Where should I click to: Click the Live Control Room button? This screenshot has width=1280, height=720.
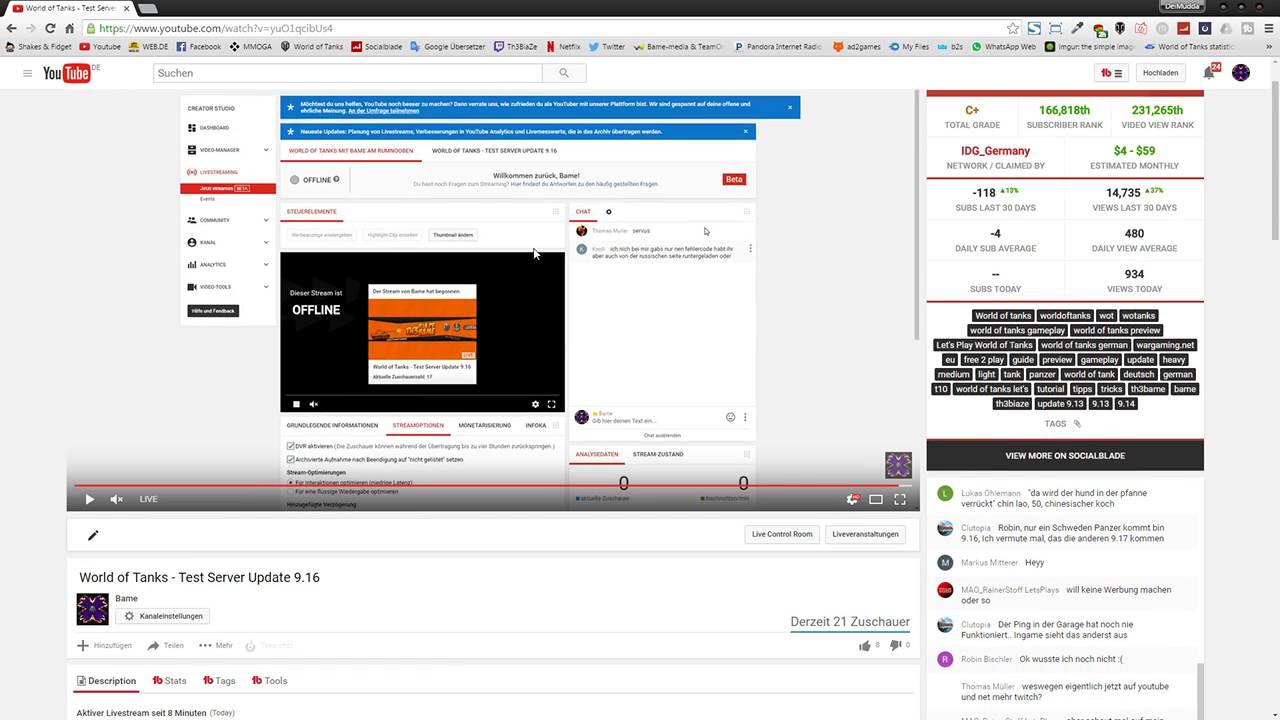click(x=782, y=534)
